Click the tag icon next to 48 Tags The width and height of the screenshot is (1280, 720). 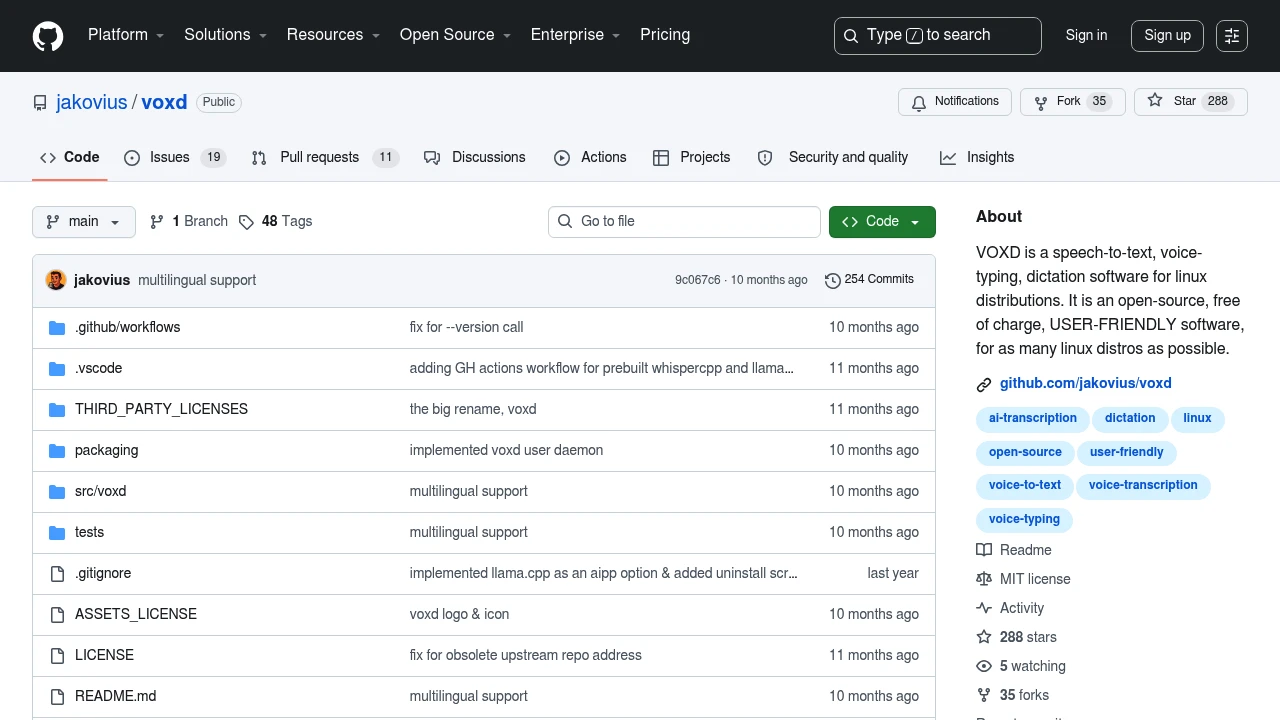pos(246,222)
